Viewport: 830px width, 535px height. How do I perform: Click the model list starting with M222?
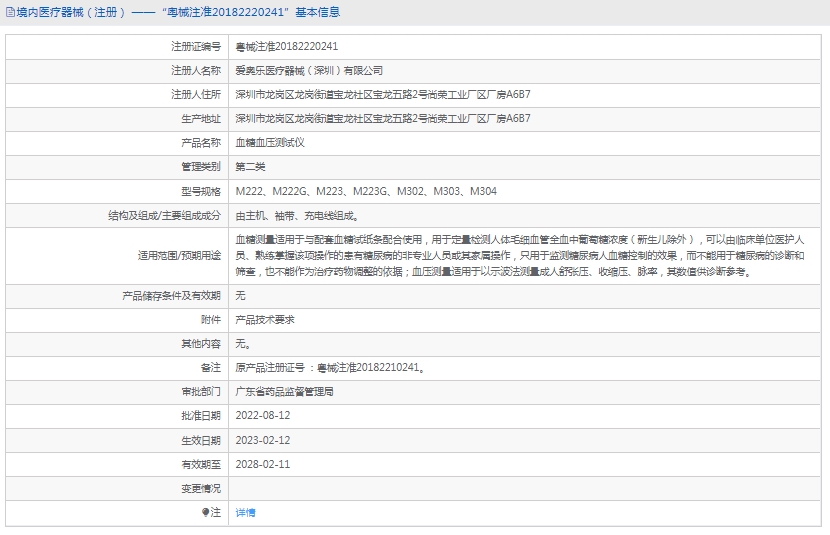tap(366, 191)
